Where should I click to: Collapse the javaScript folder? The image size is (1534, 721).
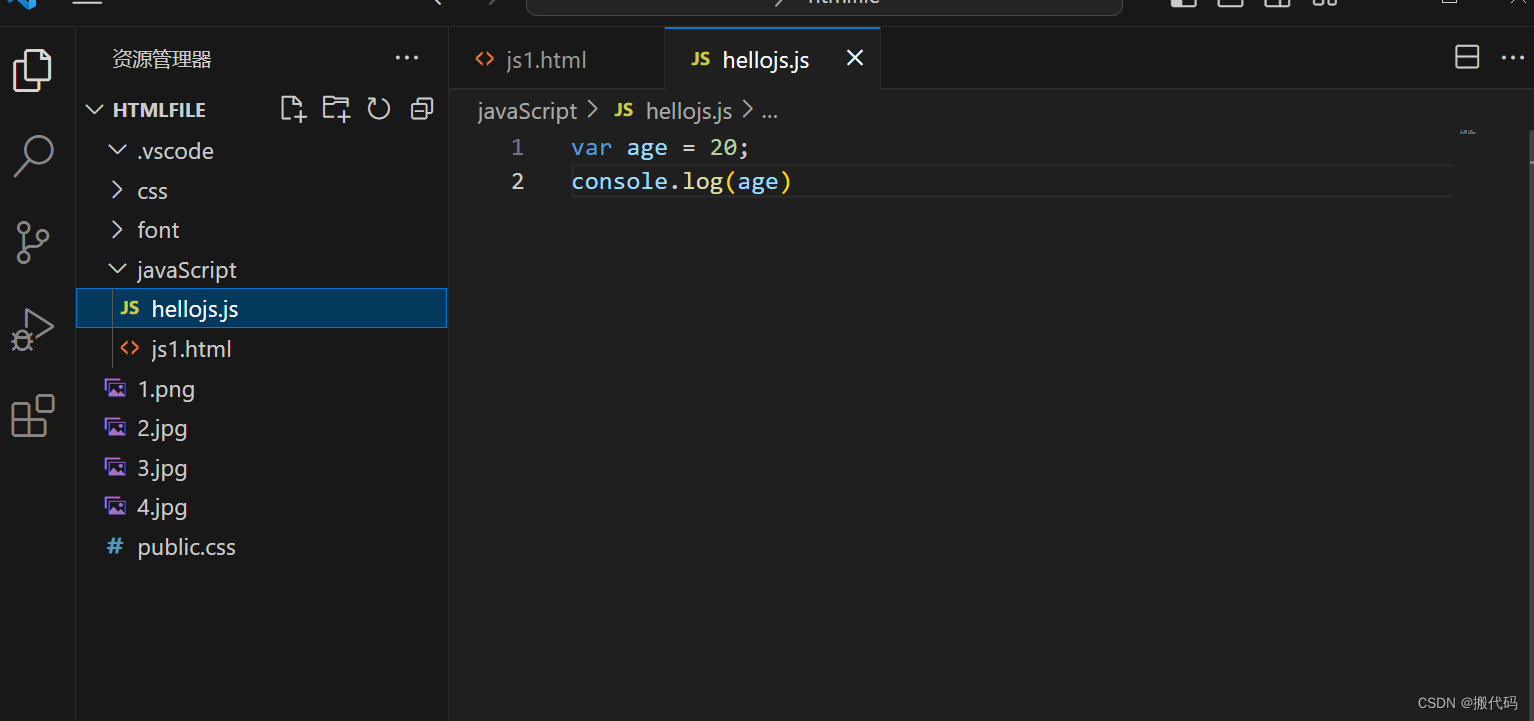(x=186, y=270)
